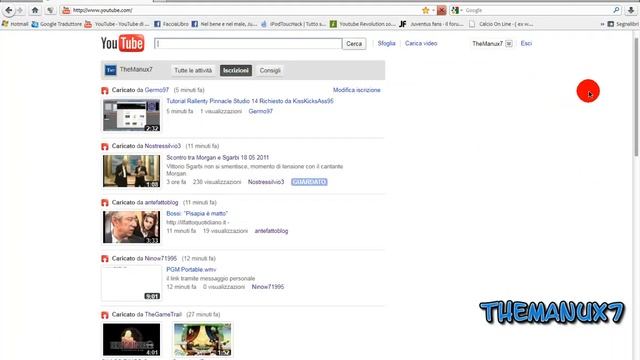This screenshot has width=640, height=360.
Task: Open Bossi: "Pisapia è matto" video
Action: coord(197,213)
